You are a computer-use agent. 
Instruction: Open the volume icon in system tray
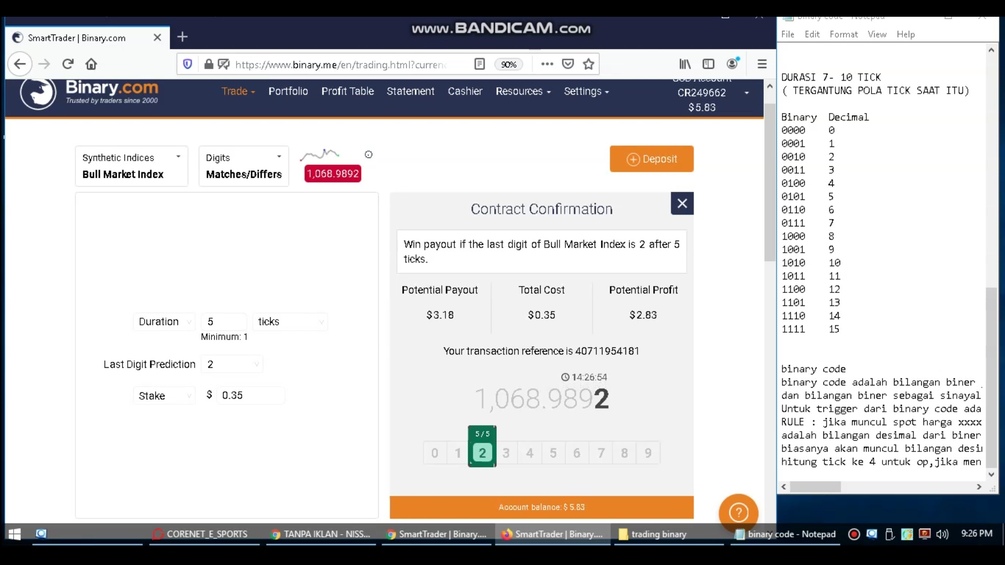click(x=942, y=534)
